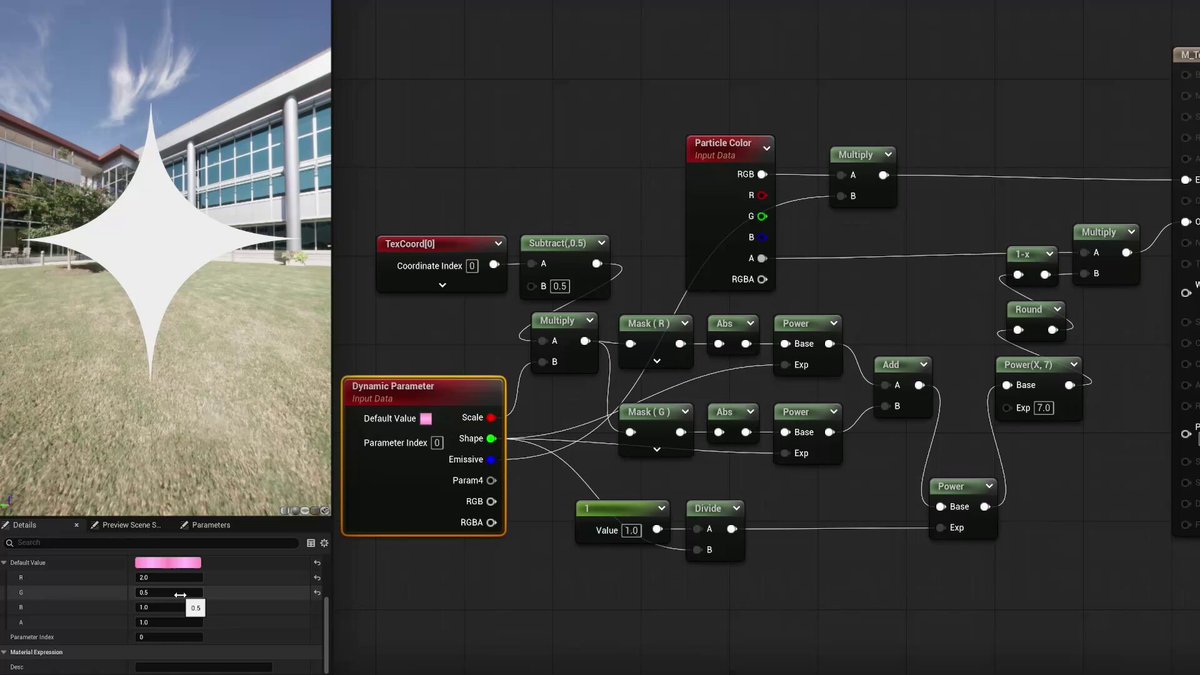Screen dimensions: 1200x675
Task: Edit Constant node Value 1.0 field
Action: (x=632, y=530)
